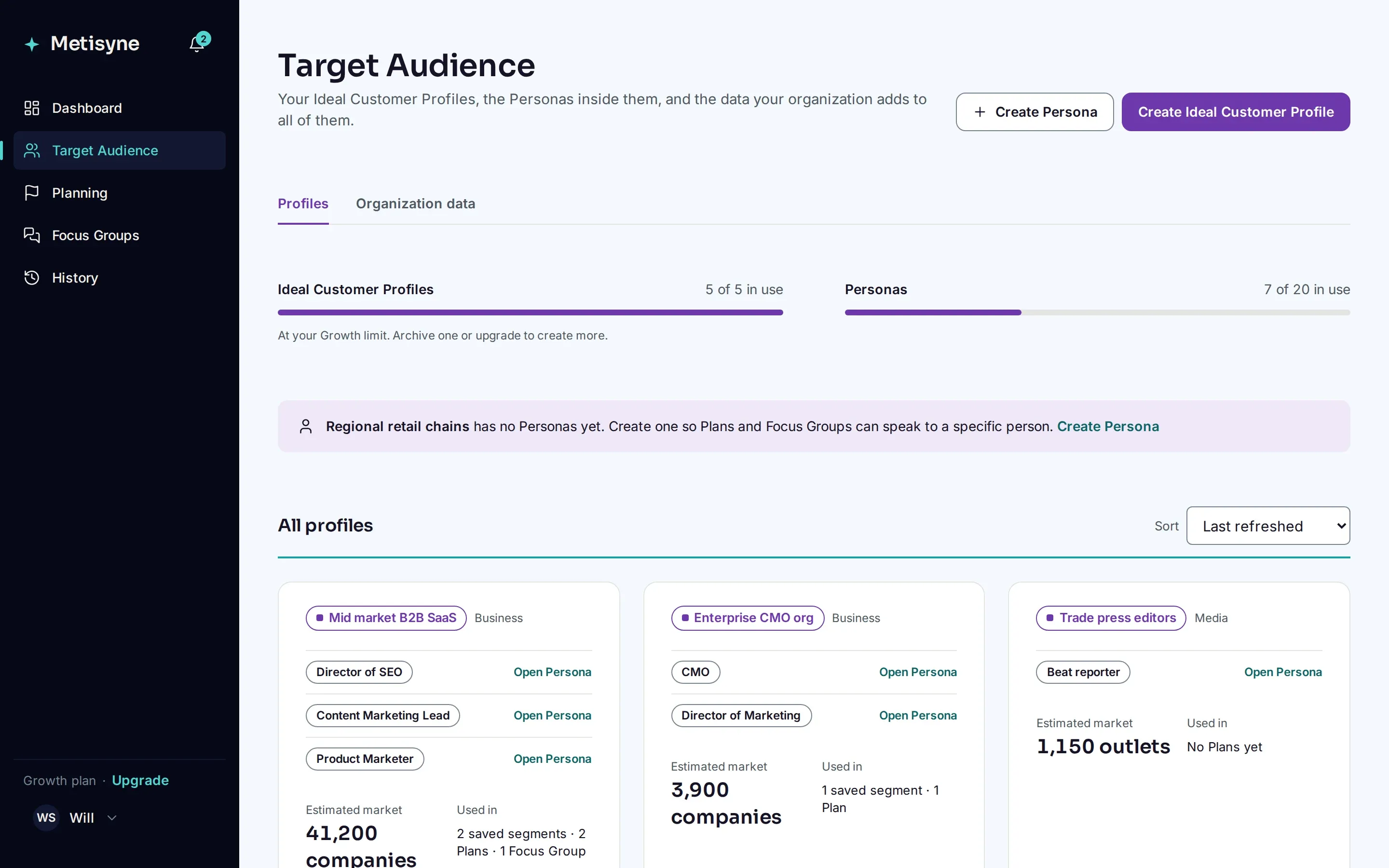Open Persona for Director of SEO

click(x=552, y=672)
